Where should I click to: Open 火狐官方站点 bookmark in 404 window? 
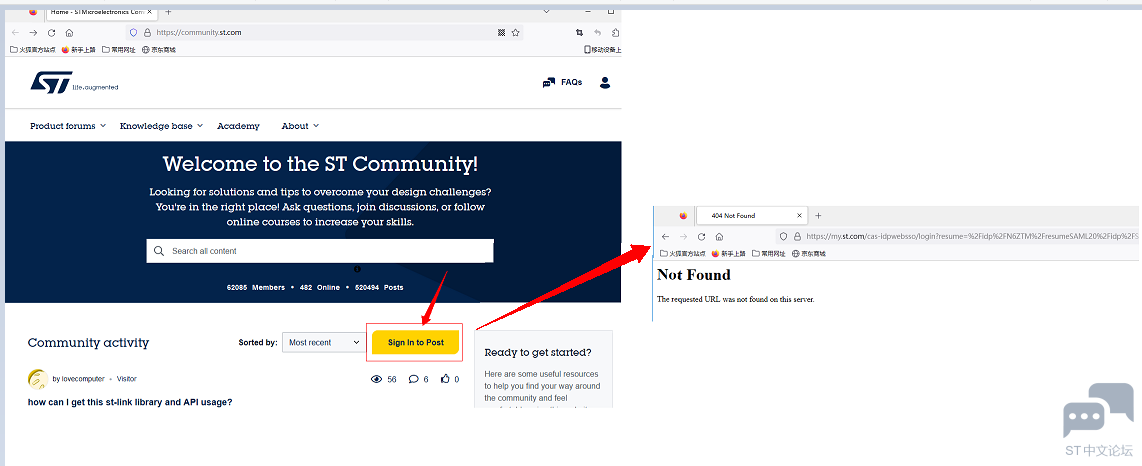pos(682,254)
